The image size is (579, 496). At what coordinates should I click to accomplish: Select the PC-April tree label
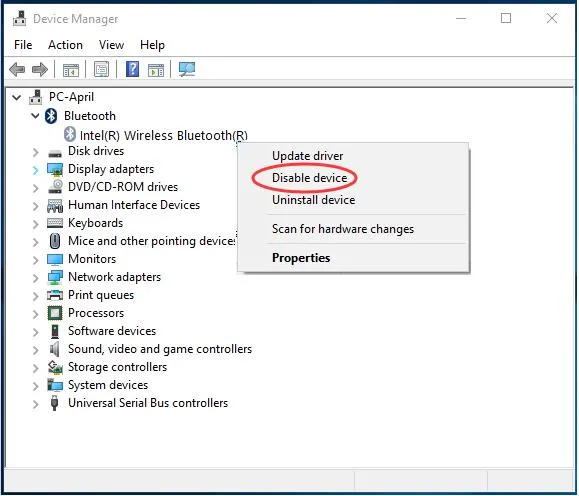71,97
